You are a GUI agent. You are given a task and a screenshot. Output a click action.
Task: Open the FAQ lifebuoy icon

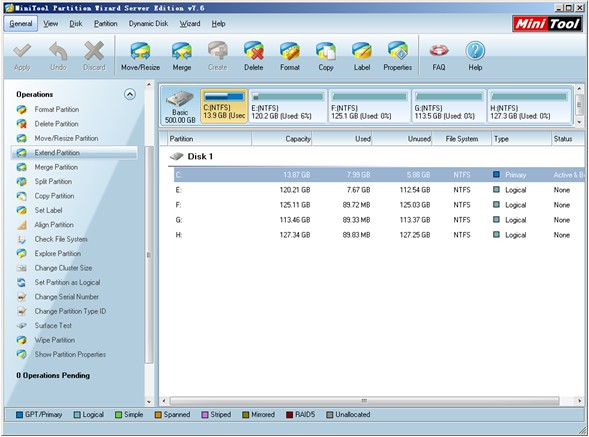pyautogui.click(x=439, y=51)
